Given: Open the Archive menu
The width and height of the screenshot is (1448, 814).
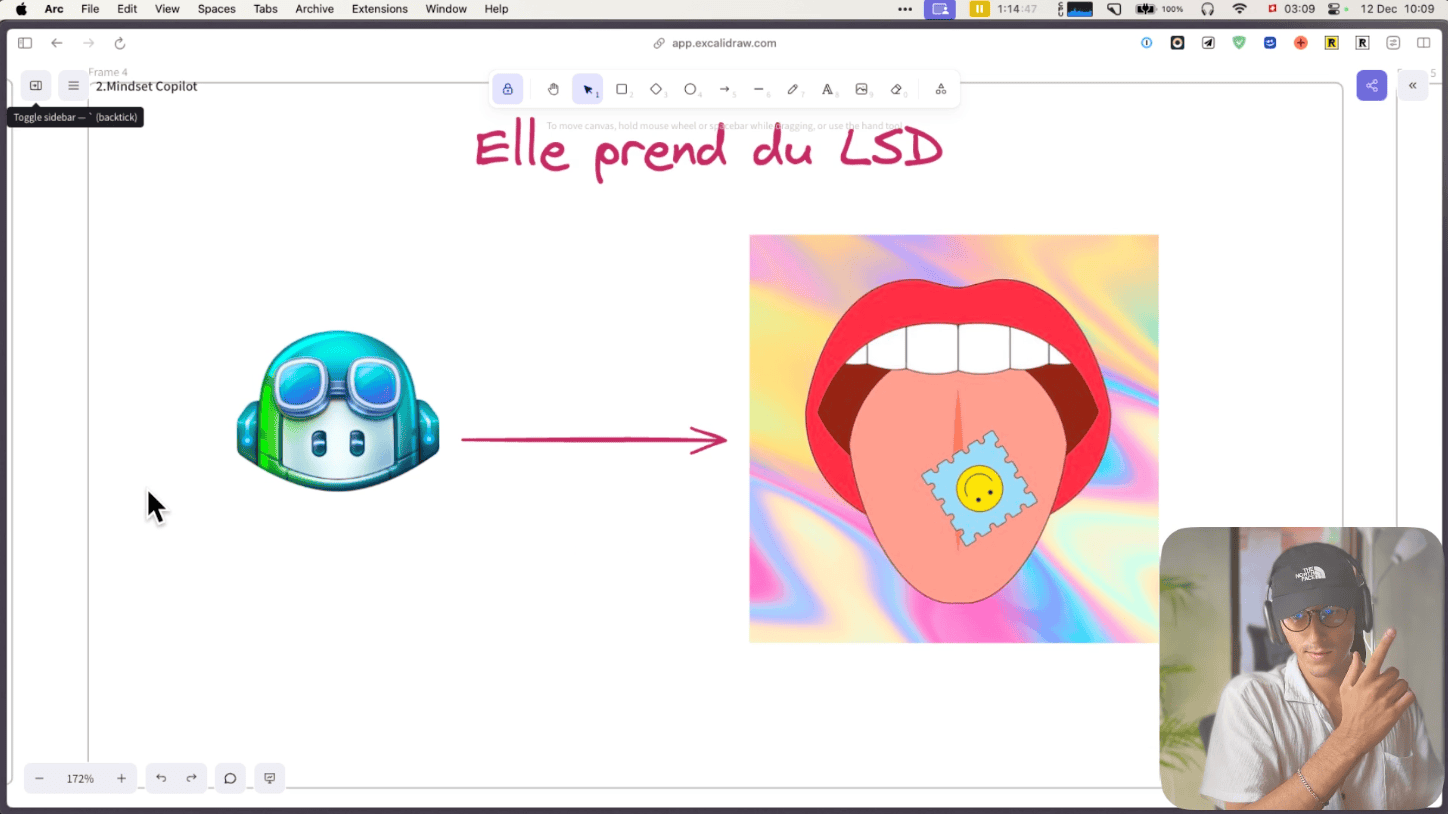Looking at the screenshot, I should (314, 9).
